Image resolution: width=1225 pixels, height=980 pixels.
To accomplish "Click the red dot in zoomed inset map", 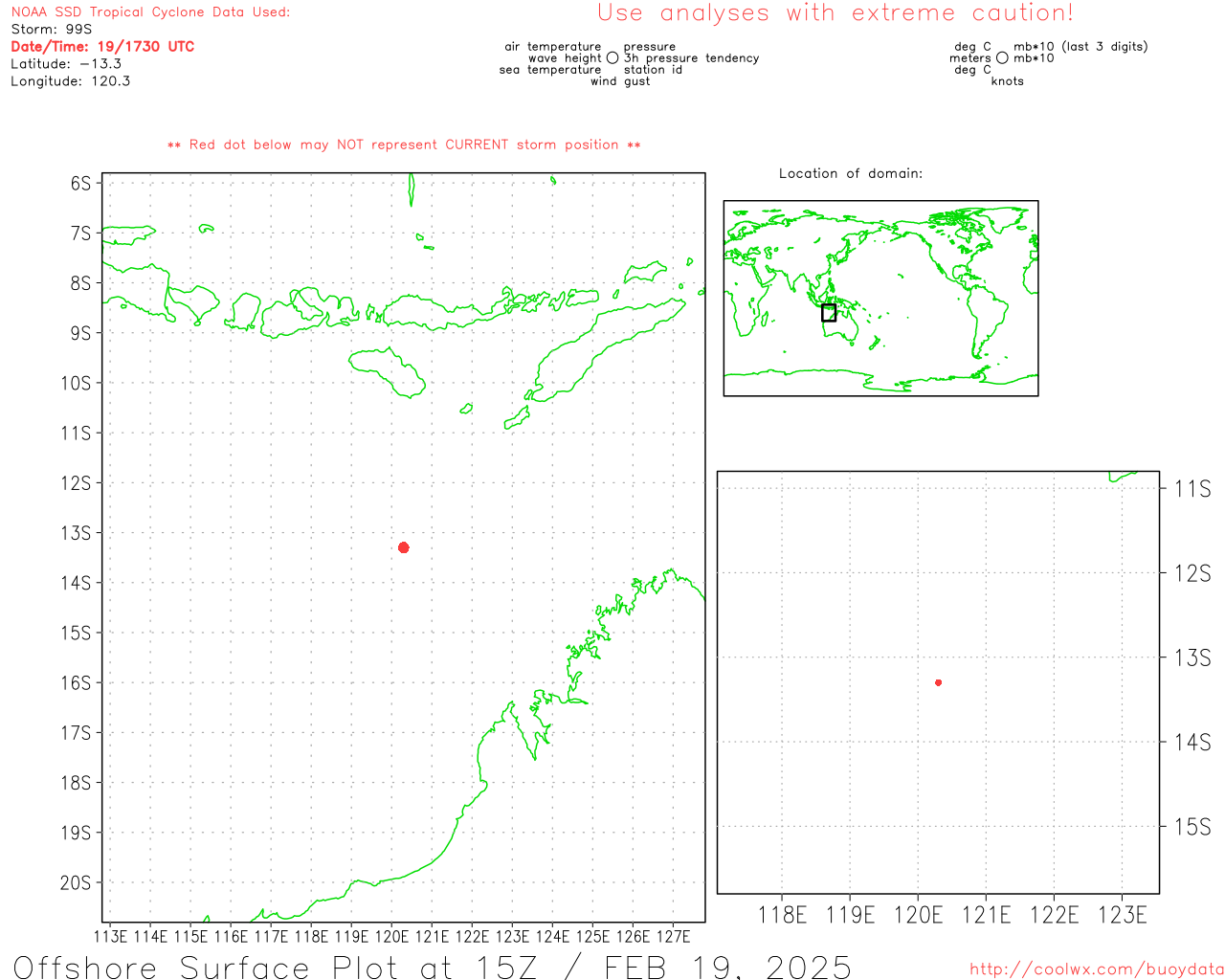I will click(939, 682).
